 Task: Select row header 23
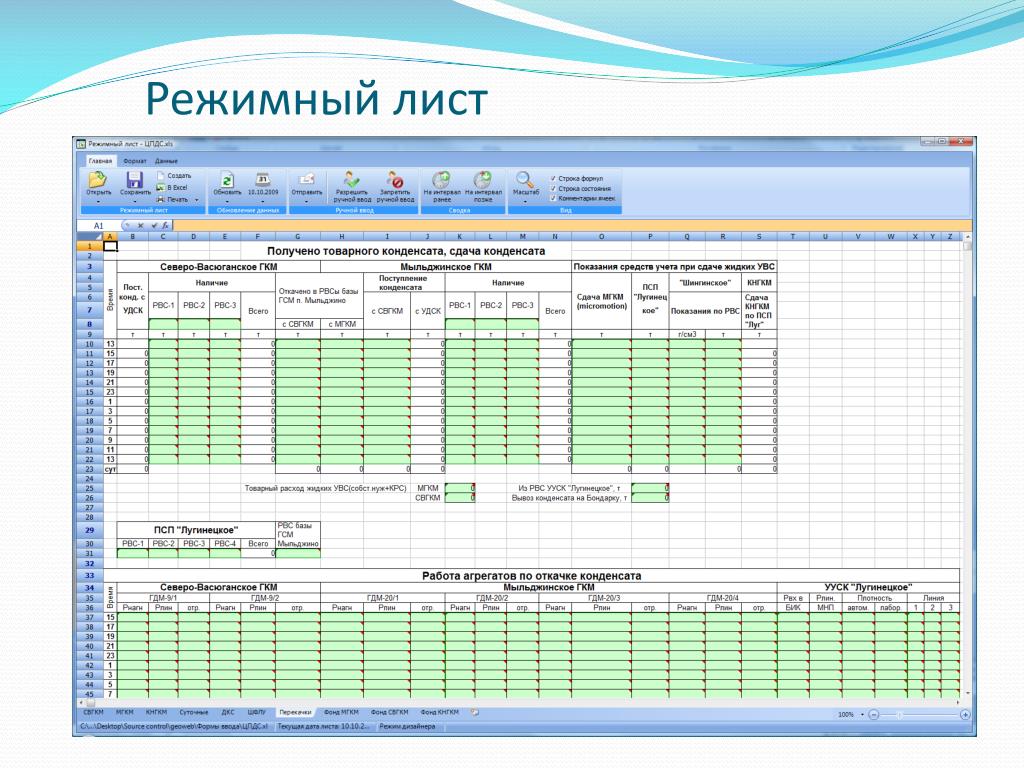(89, 469)
